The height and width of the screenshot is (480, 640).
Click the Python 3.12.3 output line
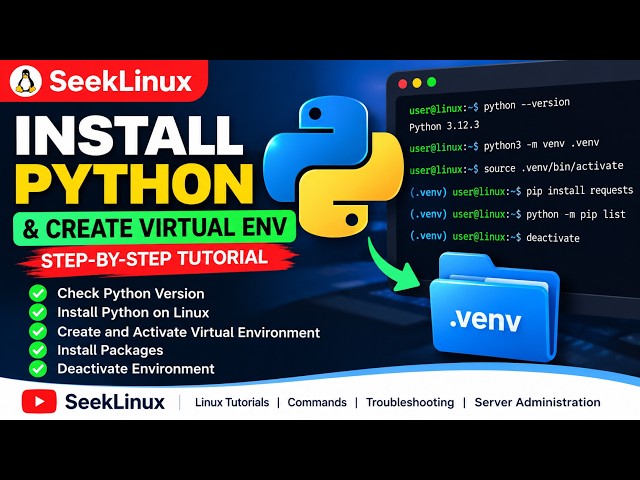click(444, 126)
